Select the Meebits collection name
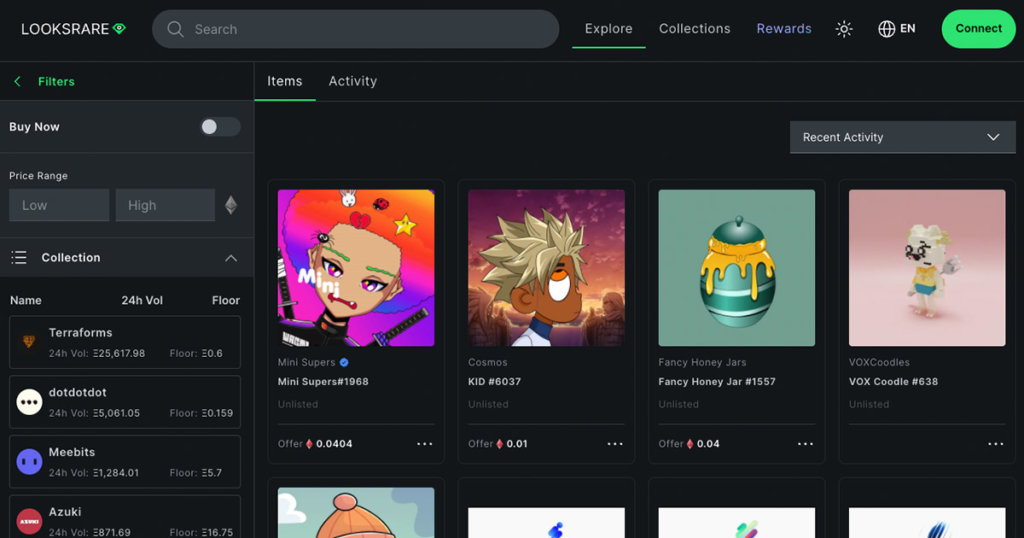The height and width of the screenshot is (538, 1024). [72, 452]
